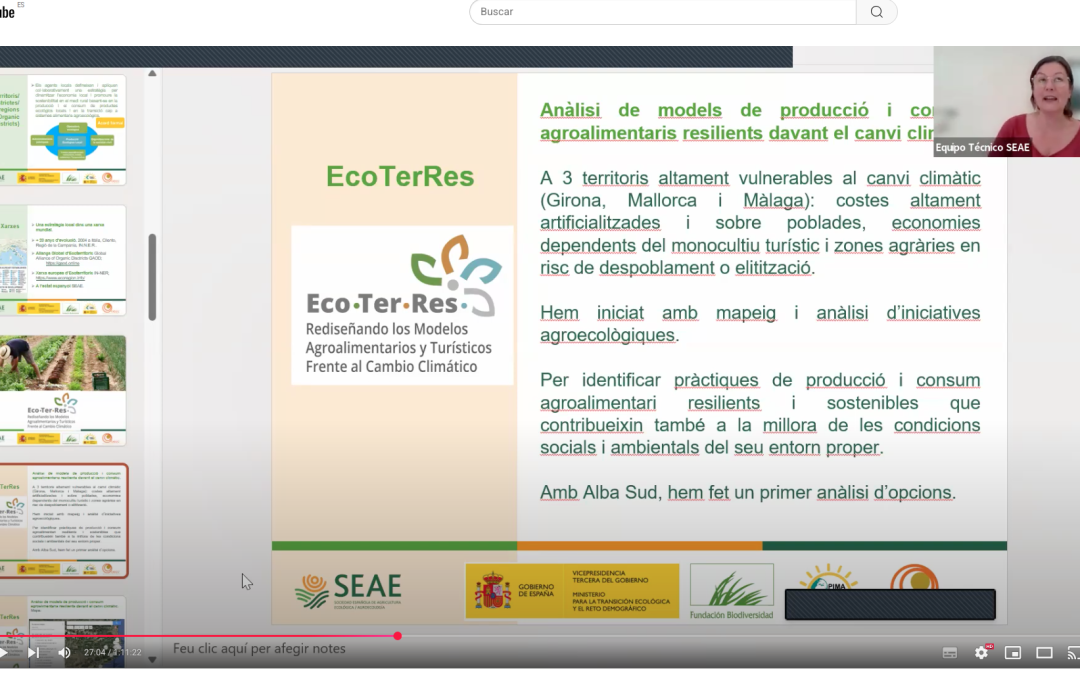Click the Equipo Técnico SEAE webcam overlay
The height and width of the screenshot is (675, 1080).
(1006, 102)
